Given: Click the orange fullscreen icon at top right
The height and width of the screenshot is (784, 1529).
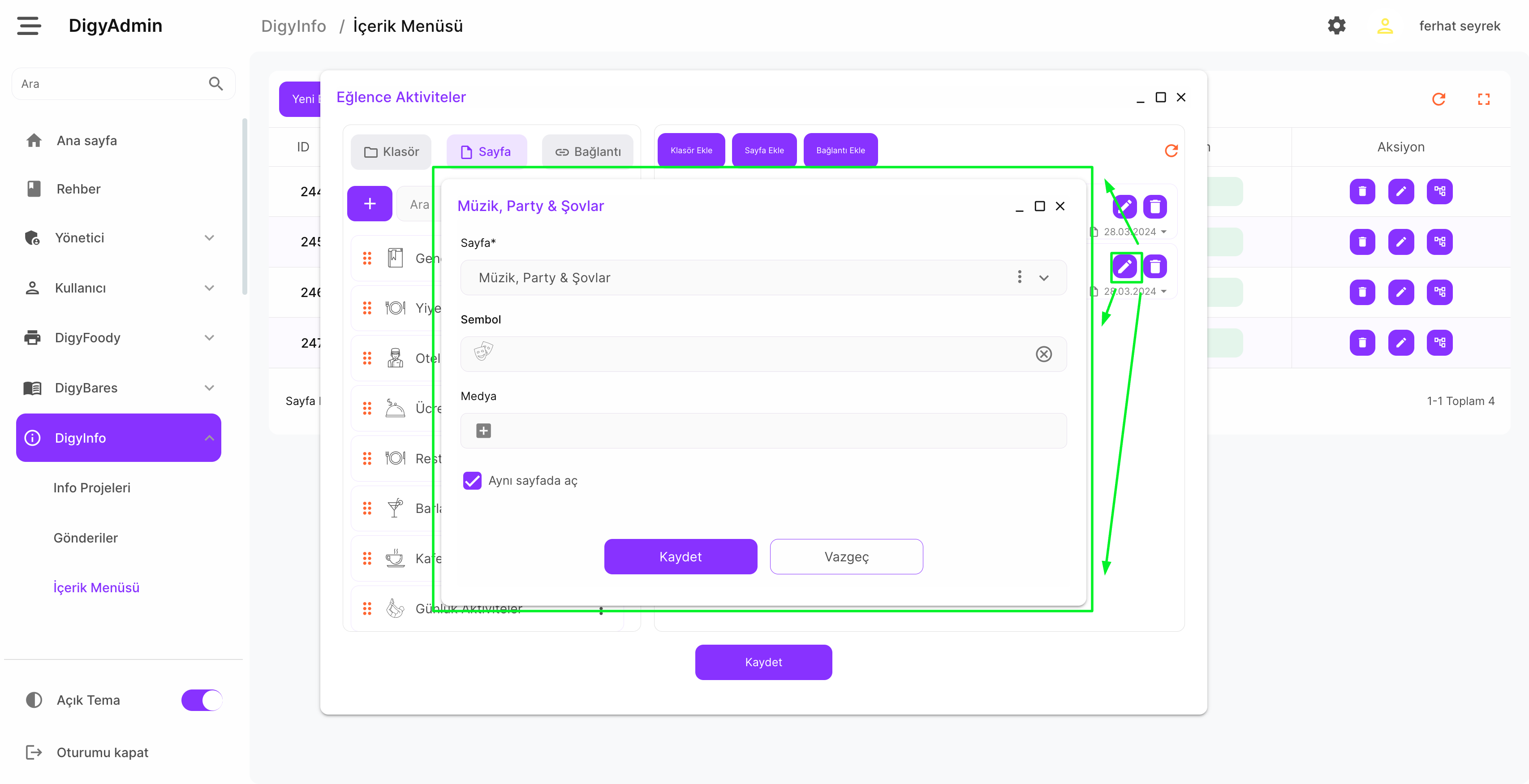Looking at the screenshot, I should (x=1483, y=99).
